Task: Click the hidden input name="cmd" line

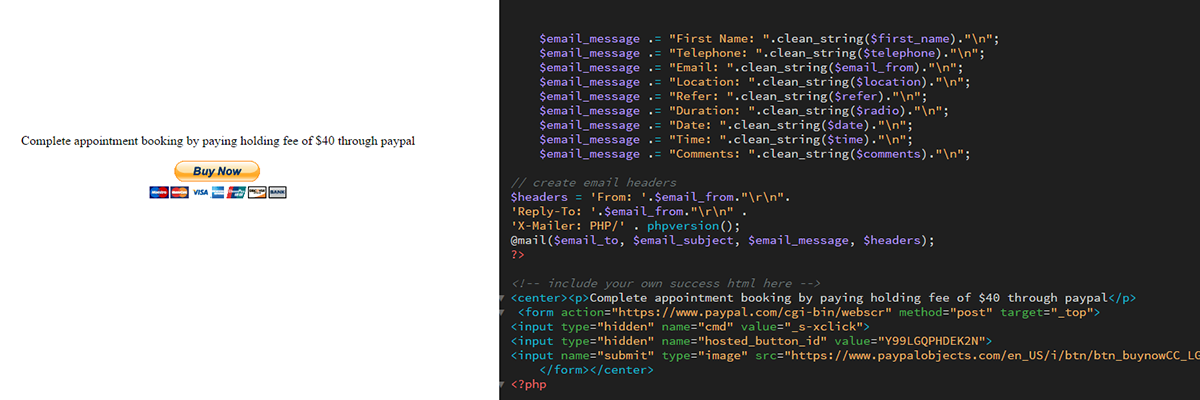Action: 690,327
